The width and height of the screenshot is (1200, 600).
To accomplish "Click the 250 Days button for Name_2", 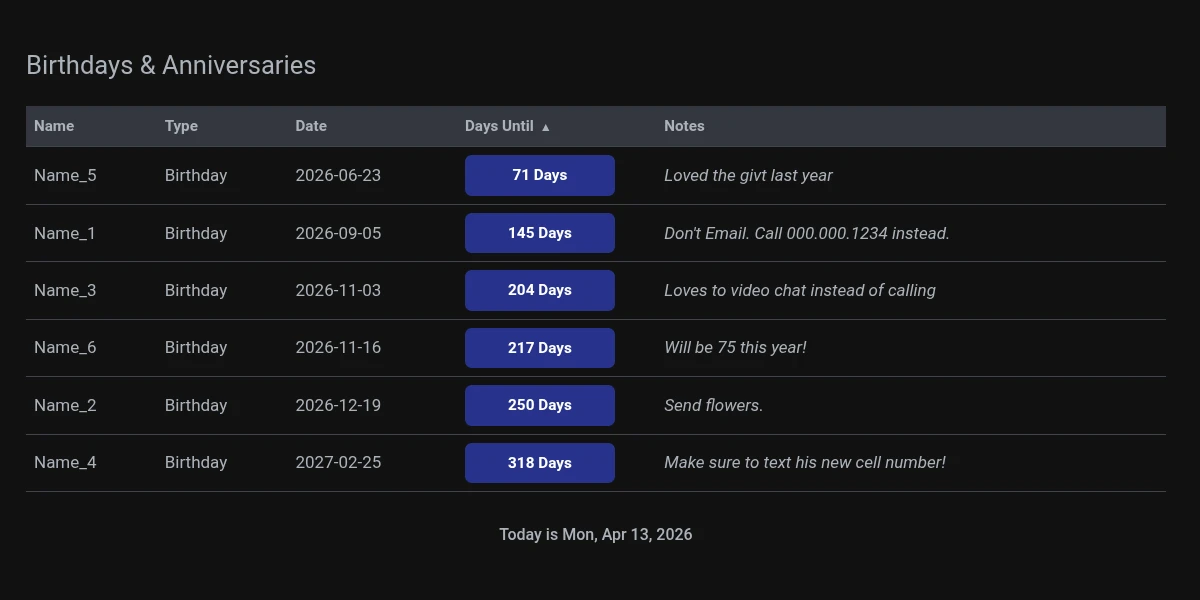I will coord(540,405).
